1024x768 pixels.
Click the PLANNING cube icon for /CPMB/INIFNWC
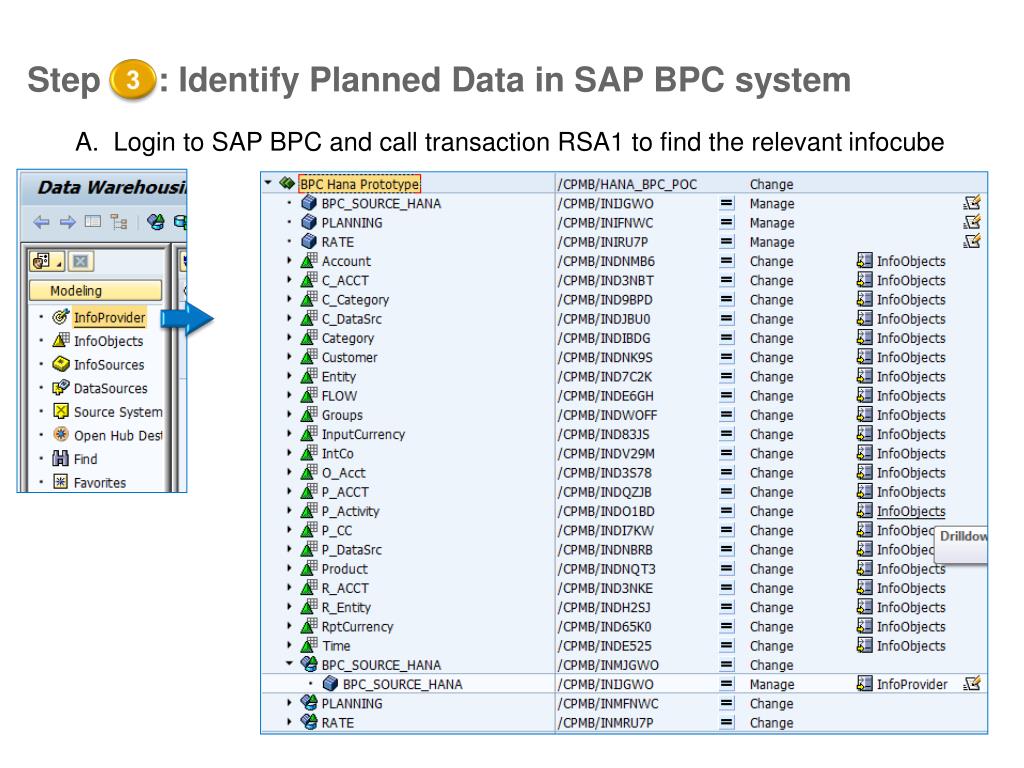(x=309, y=222)
